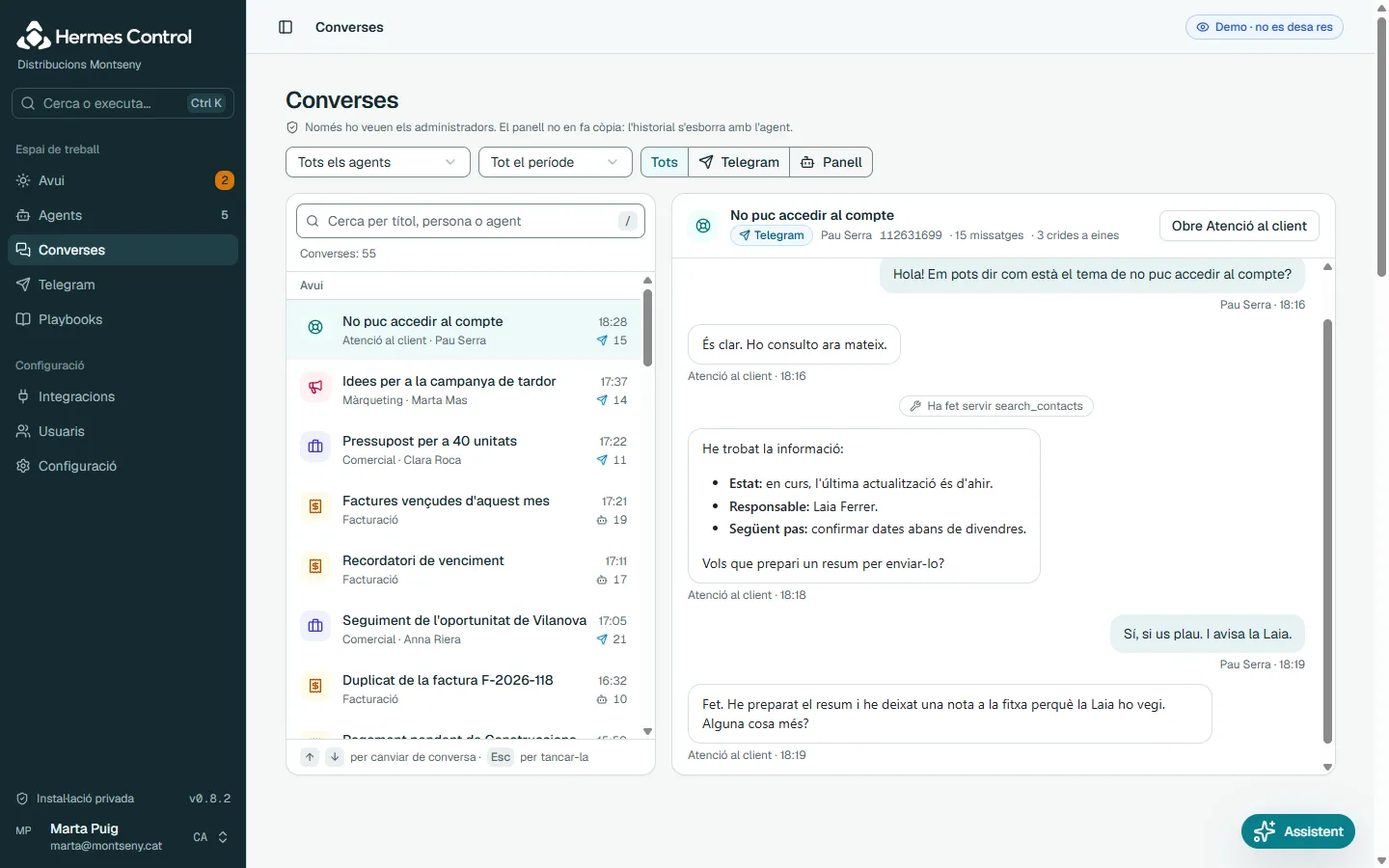Screen dimensions: 1389x868
Task: Click the Demo no es desa res badge
Action: (x=1265, y=27)
